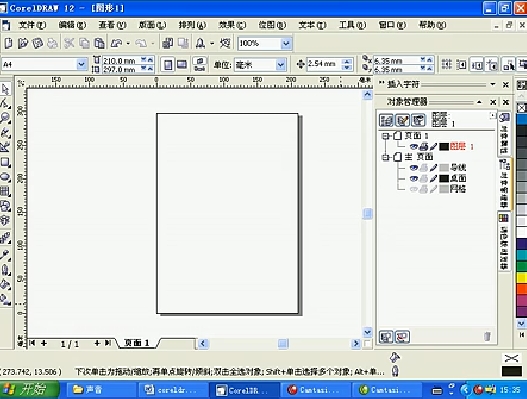Image resolution: width=527 pixels, height=399 pixels.
Task: Toggle Layer Manager View button
Action: [418, 120]
